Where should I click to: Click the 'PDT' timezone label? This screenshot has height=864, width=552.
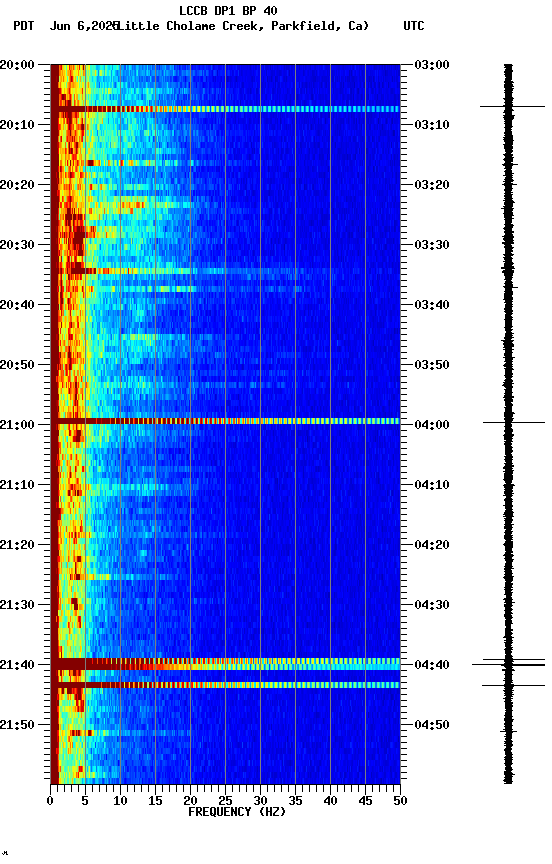[24, 26]
